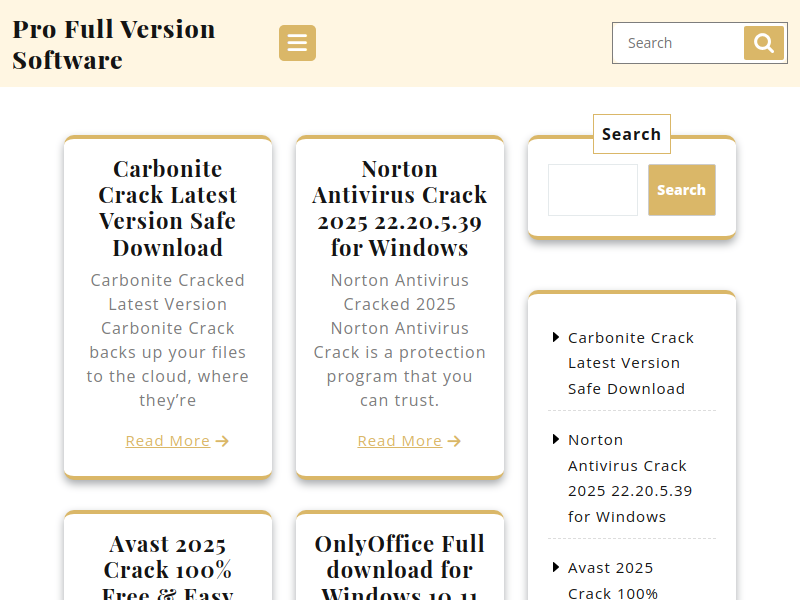
Task: Open the hamburger menu button
Action: point(297,43)
